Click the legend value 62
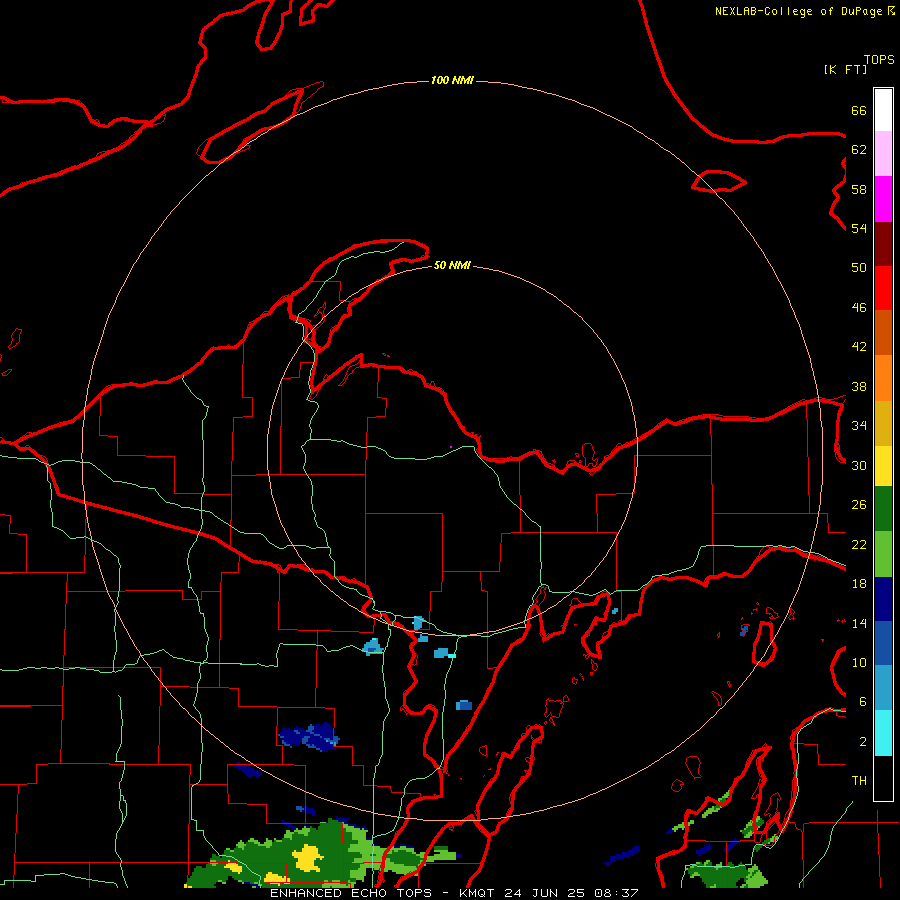The width and height of the screenshot is (900, 900). click(x=859, y=150)
